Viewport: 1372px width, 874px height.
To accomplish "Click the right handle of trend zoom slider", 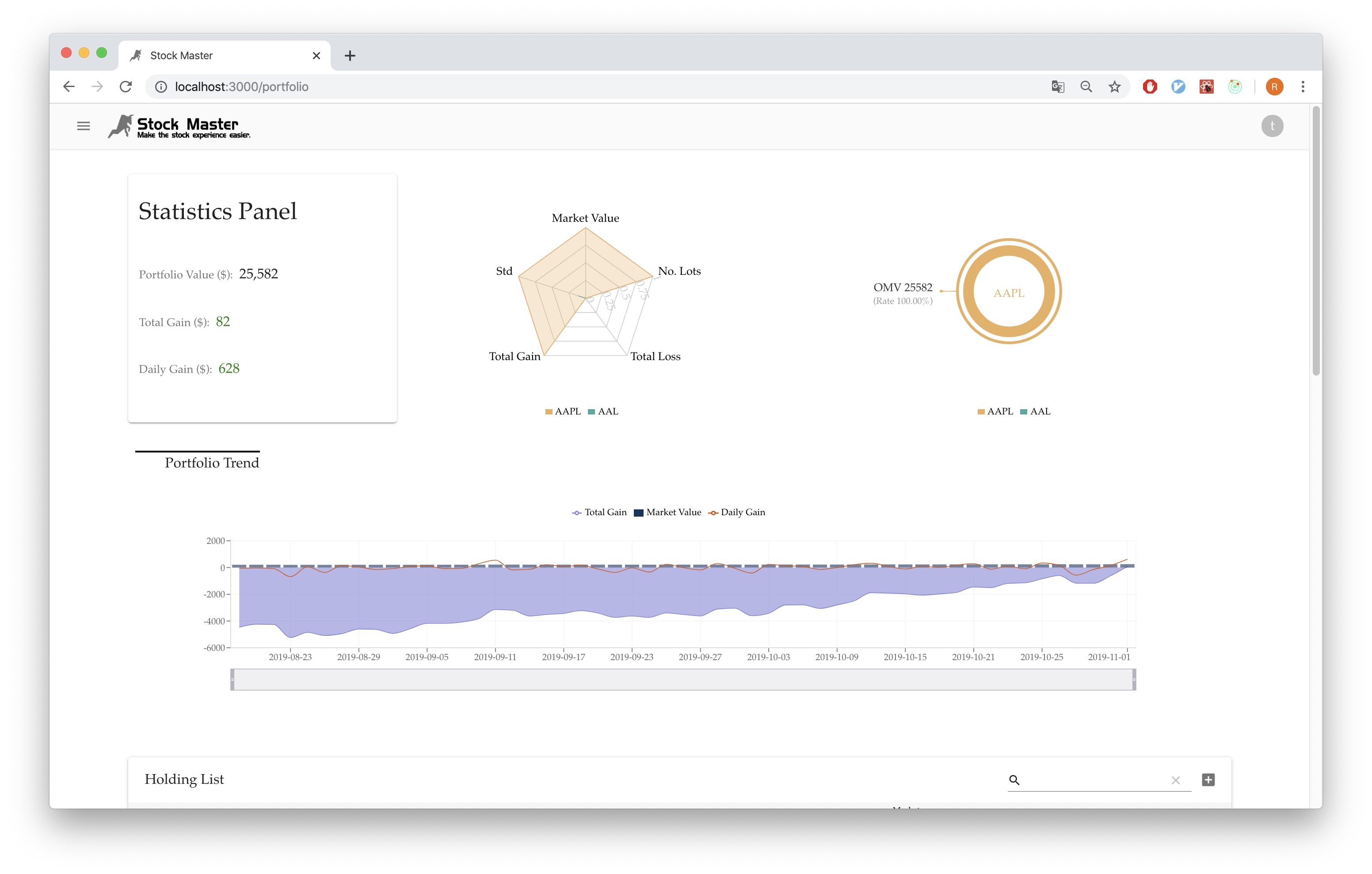I will click(1134, 679).
